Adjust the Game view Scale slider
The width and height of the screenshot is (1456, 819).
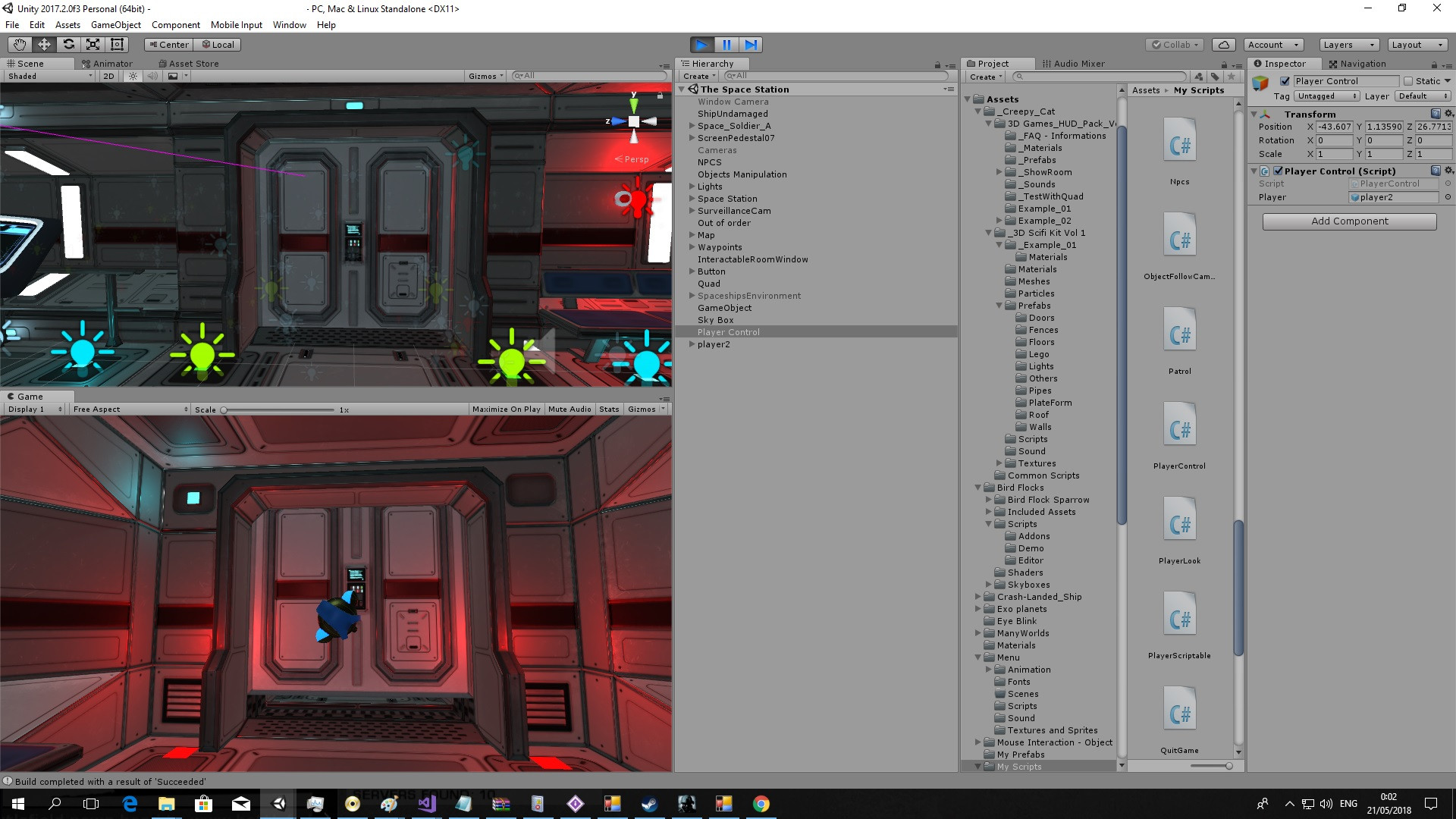224,410
